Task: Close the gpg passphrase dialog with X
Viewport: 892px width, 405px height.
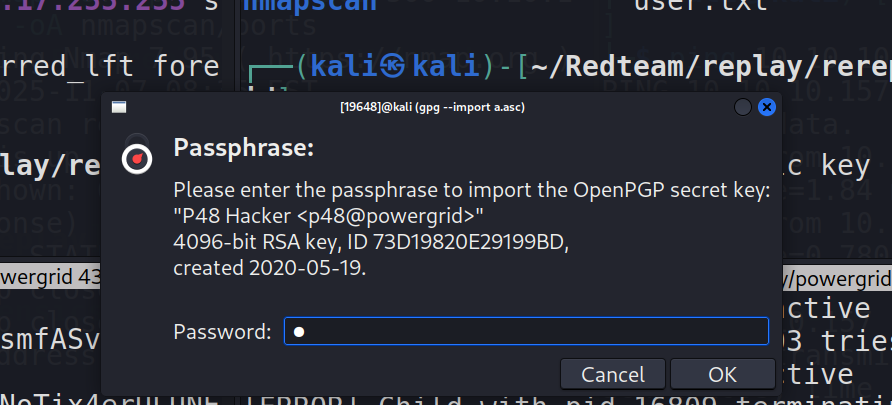Action: pyautogui.click(x=767, y=106)
